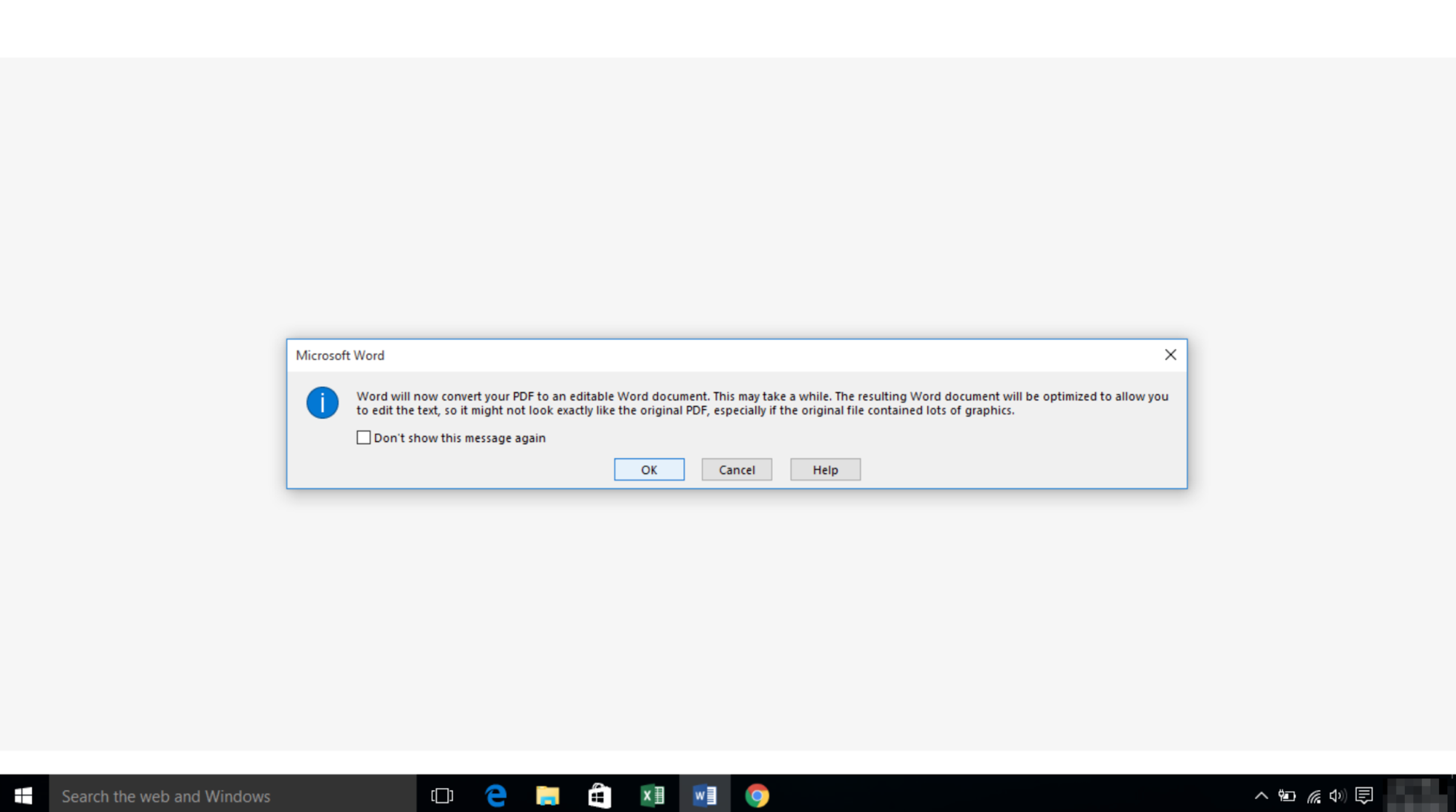Cancel the PDF conversion dialog
This screenshot has height=812, width=1456.
[736, 470]
